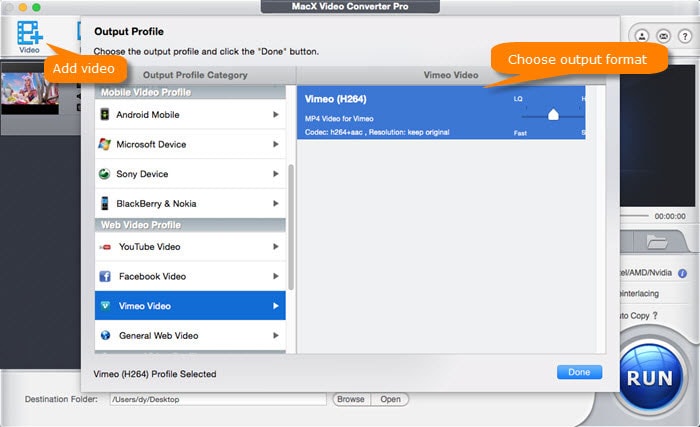Expand the YouTube Video category arrow
Image resolution: width=700 pixels, height=427 pixels.
276,247
